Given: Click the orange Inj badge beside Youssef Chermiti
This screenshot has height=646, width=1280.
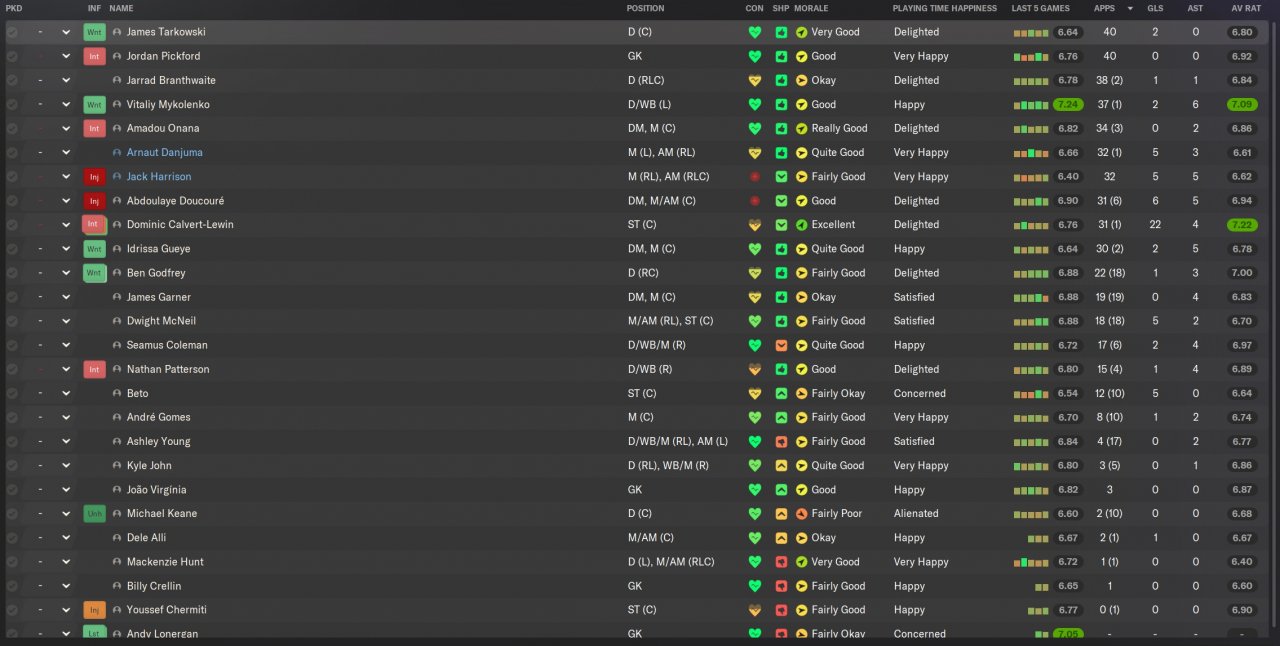Looking at the screenshot, I should tap(94, 610).
